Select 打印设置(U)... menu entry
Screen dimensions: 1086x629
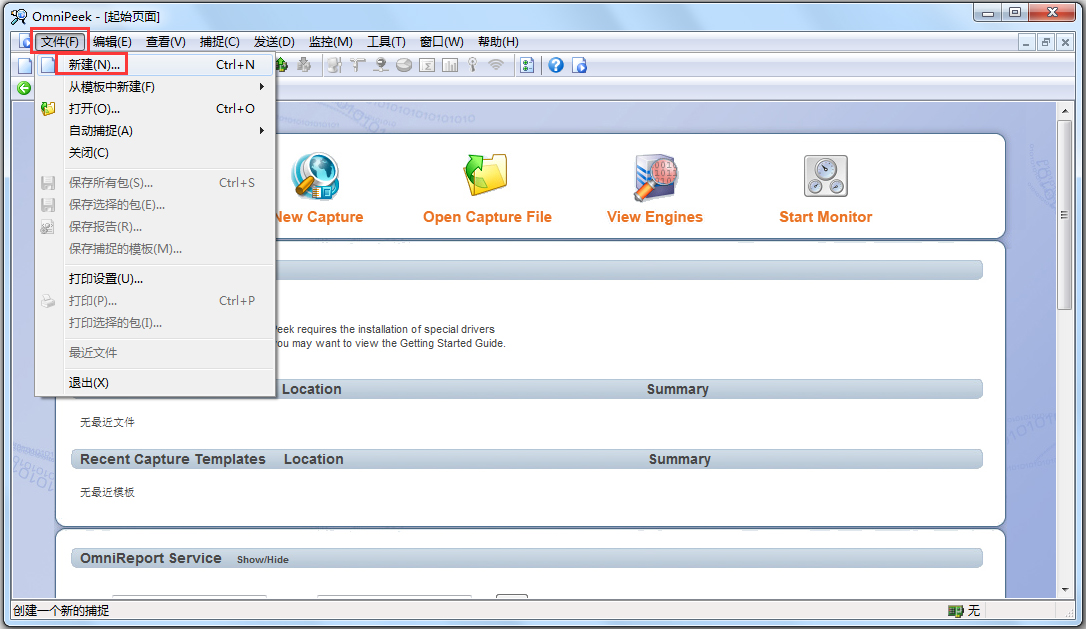tap(105, 279)
